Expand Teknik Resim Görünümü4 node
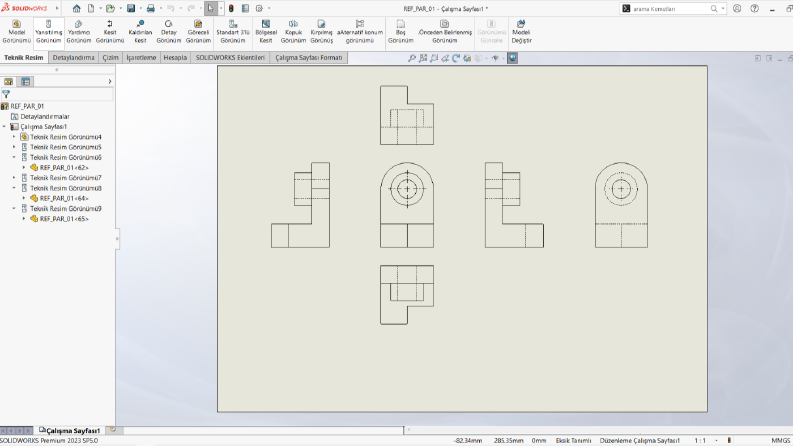 (x=14, y=137)
